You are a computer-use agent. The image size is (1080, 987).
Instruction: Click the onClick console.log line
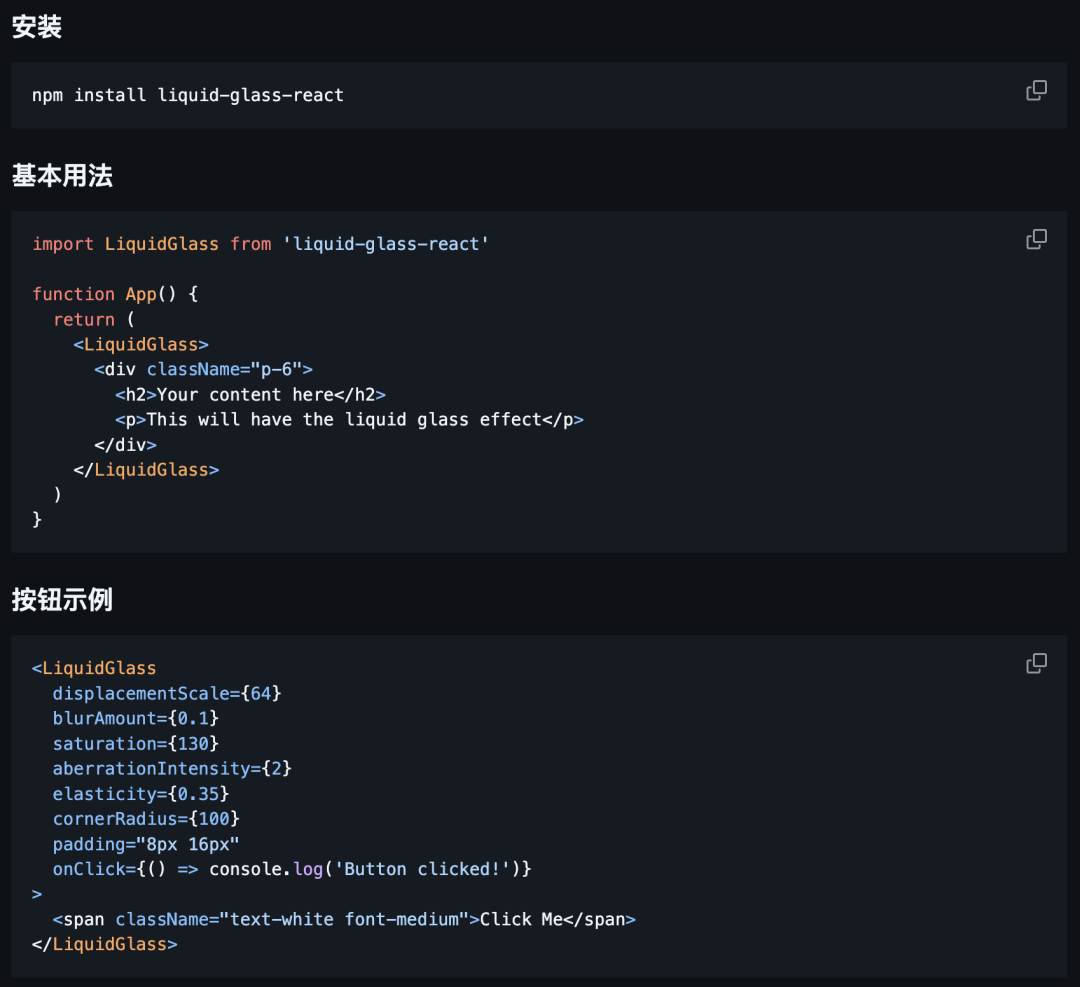292,869
